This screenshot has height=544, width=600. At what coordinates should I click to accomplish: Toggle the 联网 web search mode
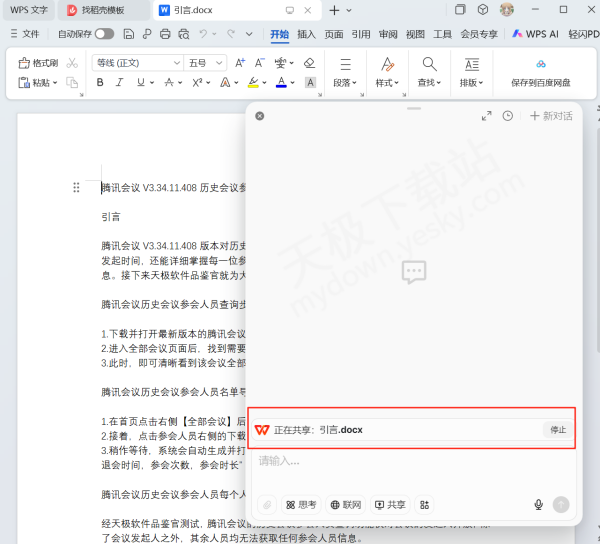[346, 505]
